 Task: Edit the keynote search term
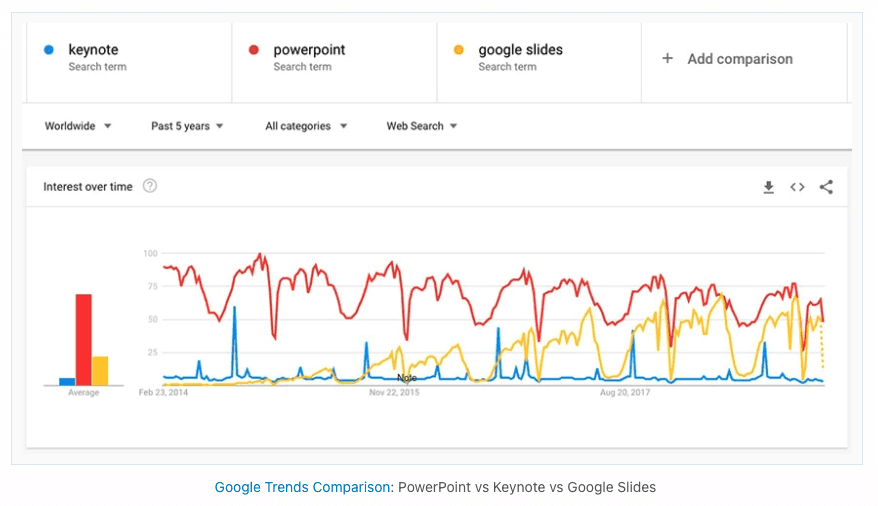(93, 50)
